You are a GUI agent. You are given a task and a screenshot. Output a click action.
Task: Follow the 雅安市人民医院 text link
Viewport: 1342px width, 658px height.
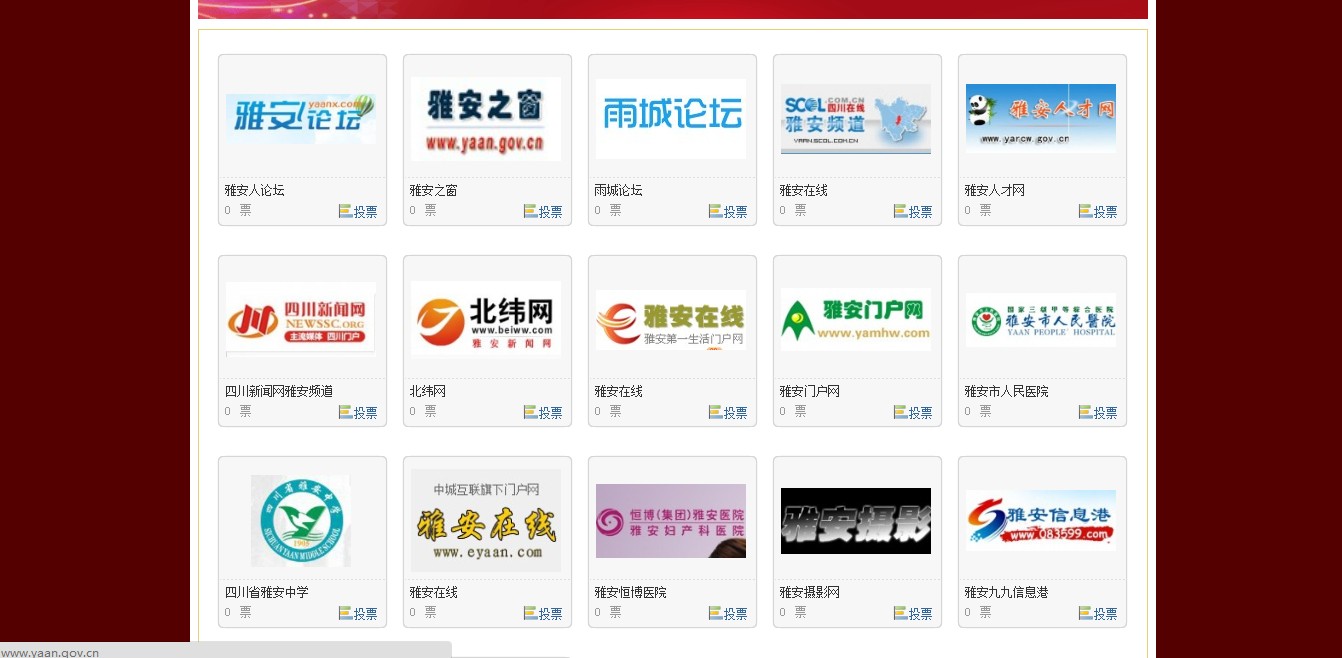pos(1006,391)
